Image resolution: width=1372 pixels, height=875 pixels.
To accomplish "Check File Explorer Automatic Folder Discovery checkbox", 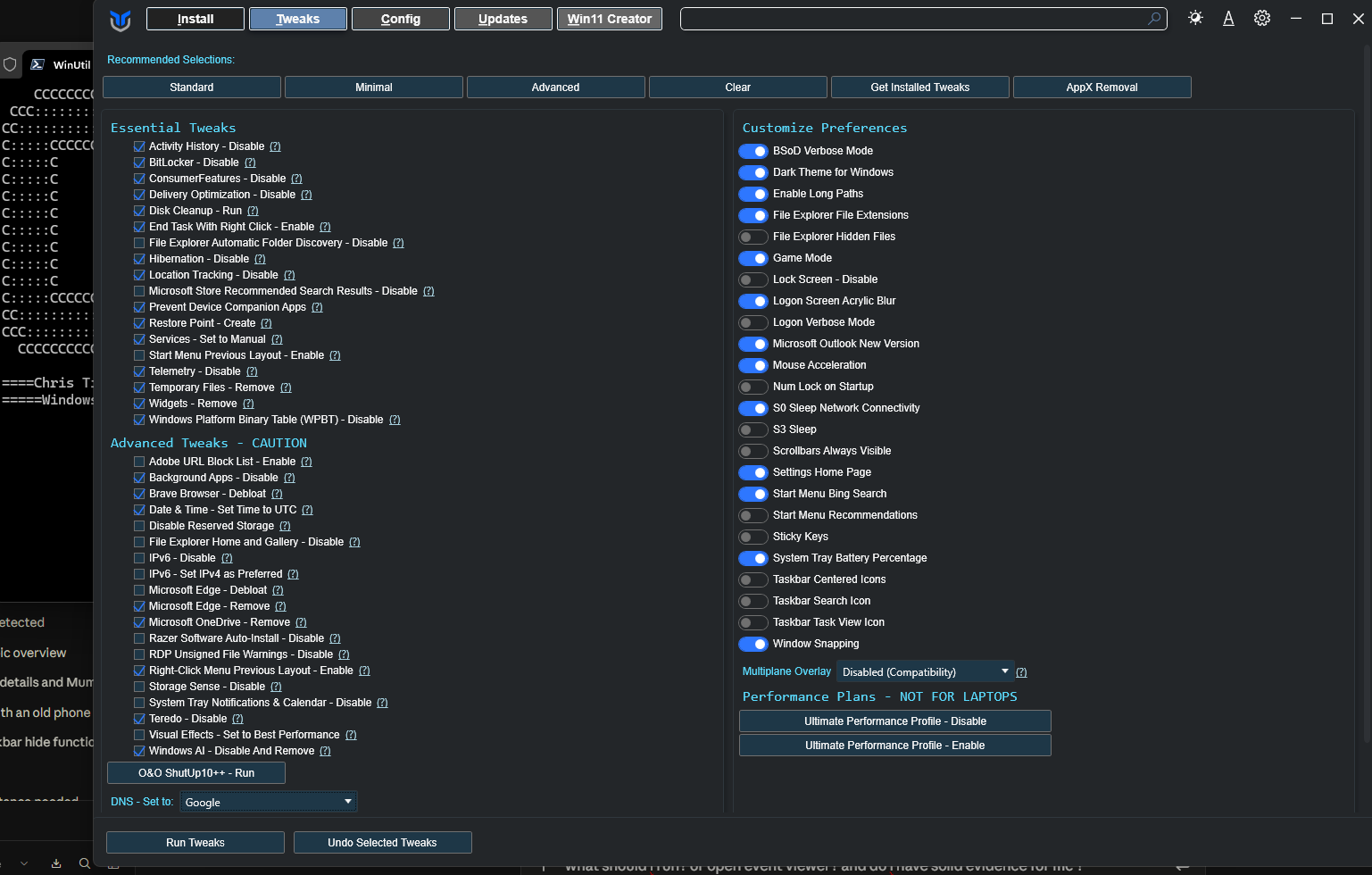I will coord(139,243).
